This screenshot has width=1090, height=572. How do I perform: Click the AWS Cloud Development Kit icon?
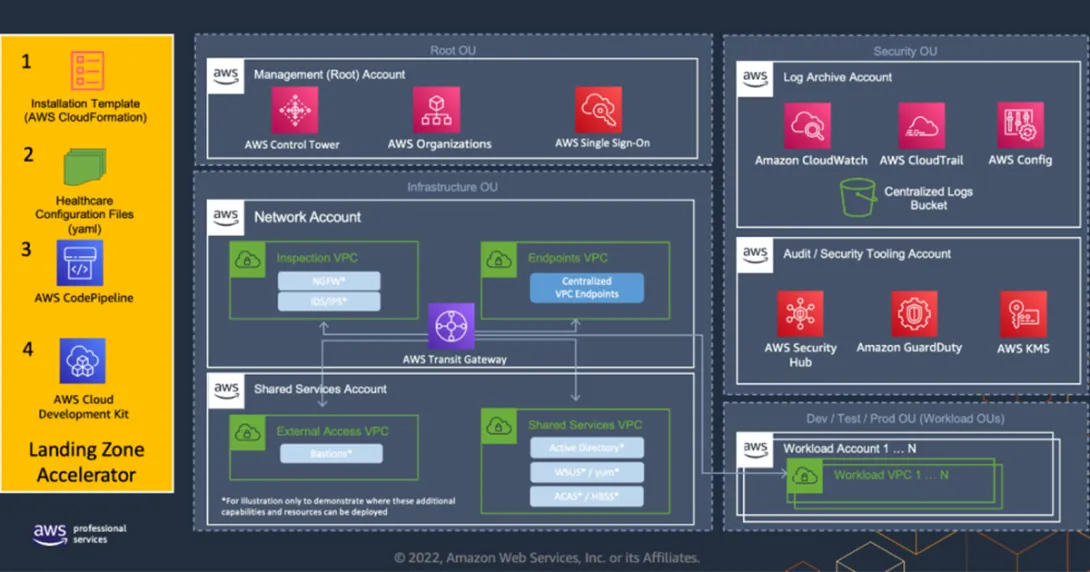coord(82,361)
